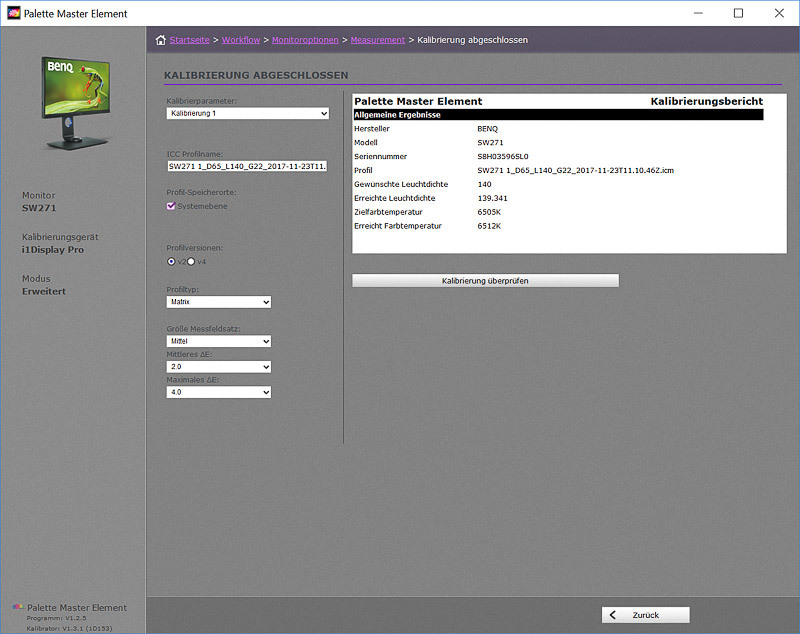Open the Größe Messfeldsatz dropdown
Image resolution: width=800 pixels, height=634 pixels.
pyautogui.click(x=219, y=341)
